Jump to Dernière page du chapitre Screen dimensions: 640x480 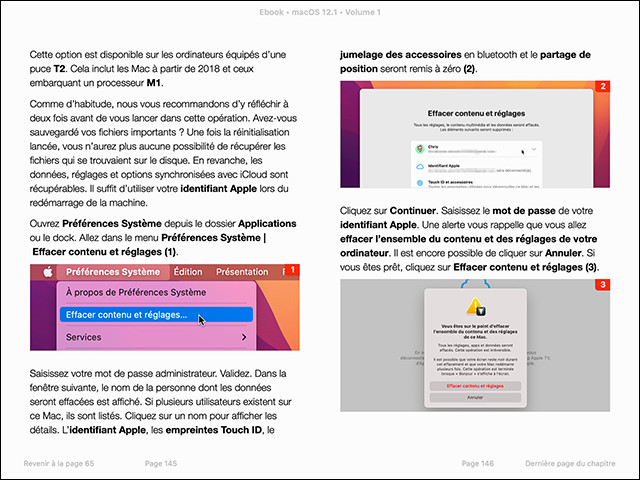(571, 464)
